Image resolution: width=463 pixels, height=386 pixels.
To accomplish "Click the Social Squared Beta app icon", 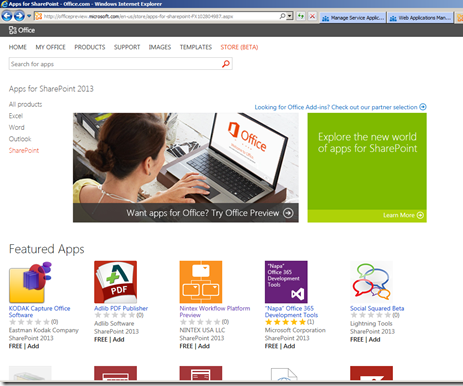I will pyautogui.click(x=371, y=282).
